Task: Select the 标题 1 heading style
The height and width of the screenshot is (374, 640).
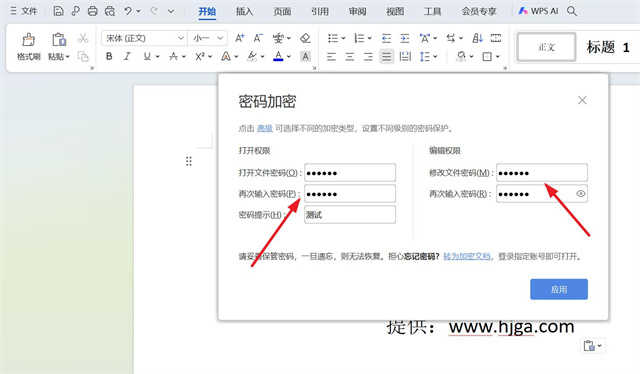Action: point(608,47)
